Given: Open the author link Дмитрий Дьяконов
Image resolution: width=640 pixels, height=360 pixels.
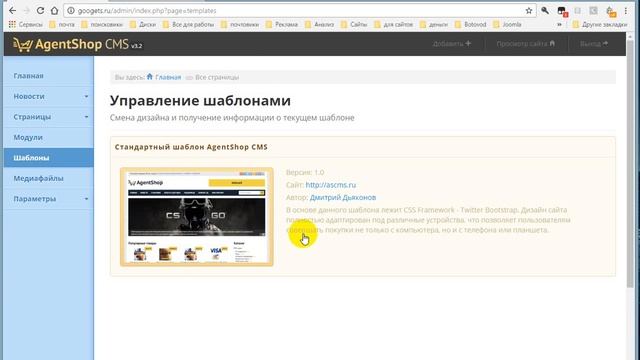Looking at the screenshot, I should point(343,198).
